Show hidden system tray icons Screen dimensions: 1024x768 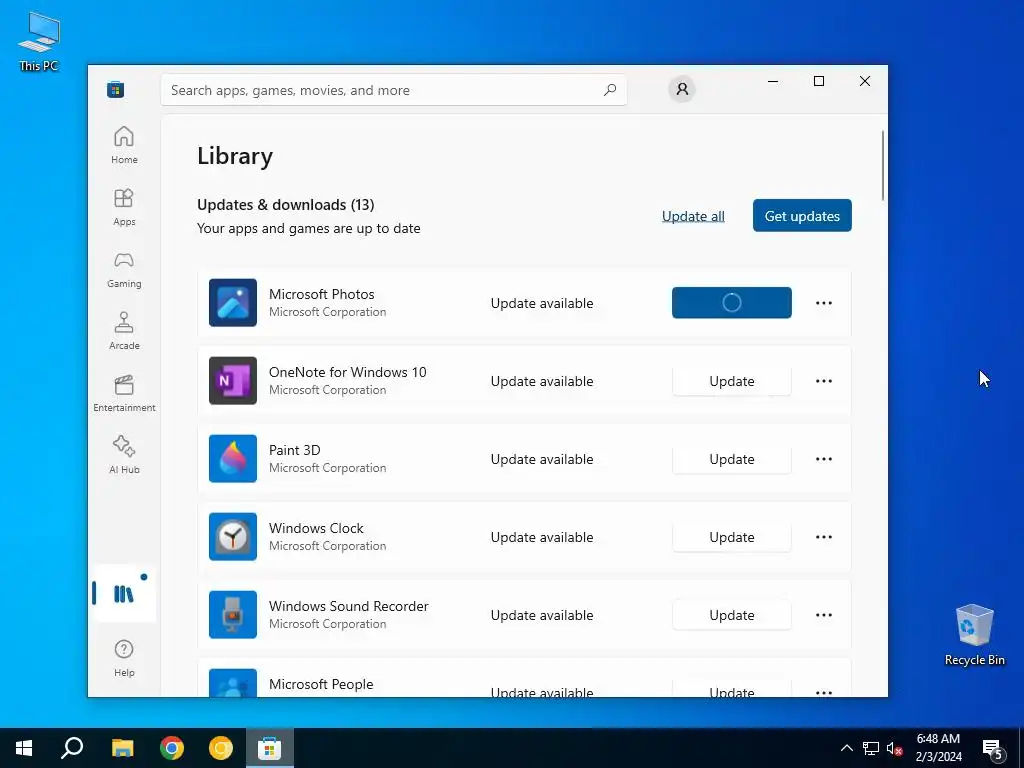[846, 748]
